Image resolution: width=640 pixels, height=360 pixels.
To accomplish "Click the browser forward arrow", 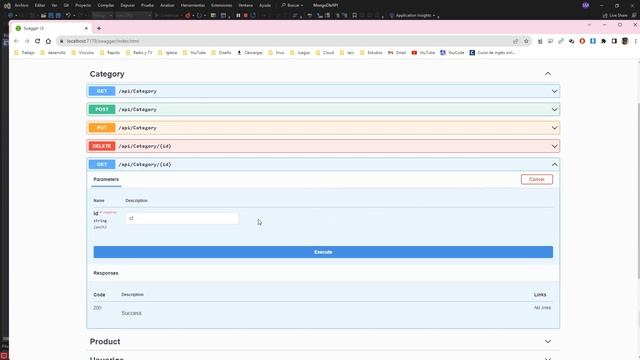I will pos(27,41).
